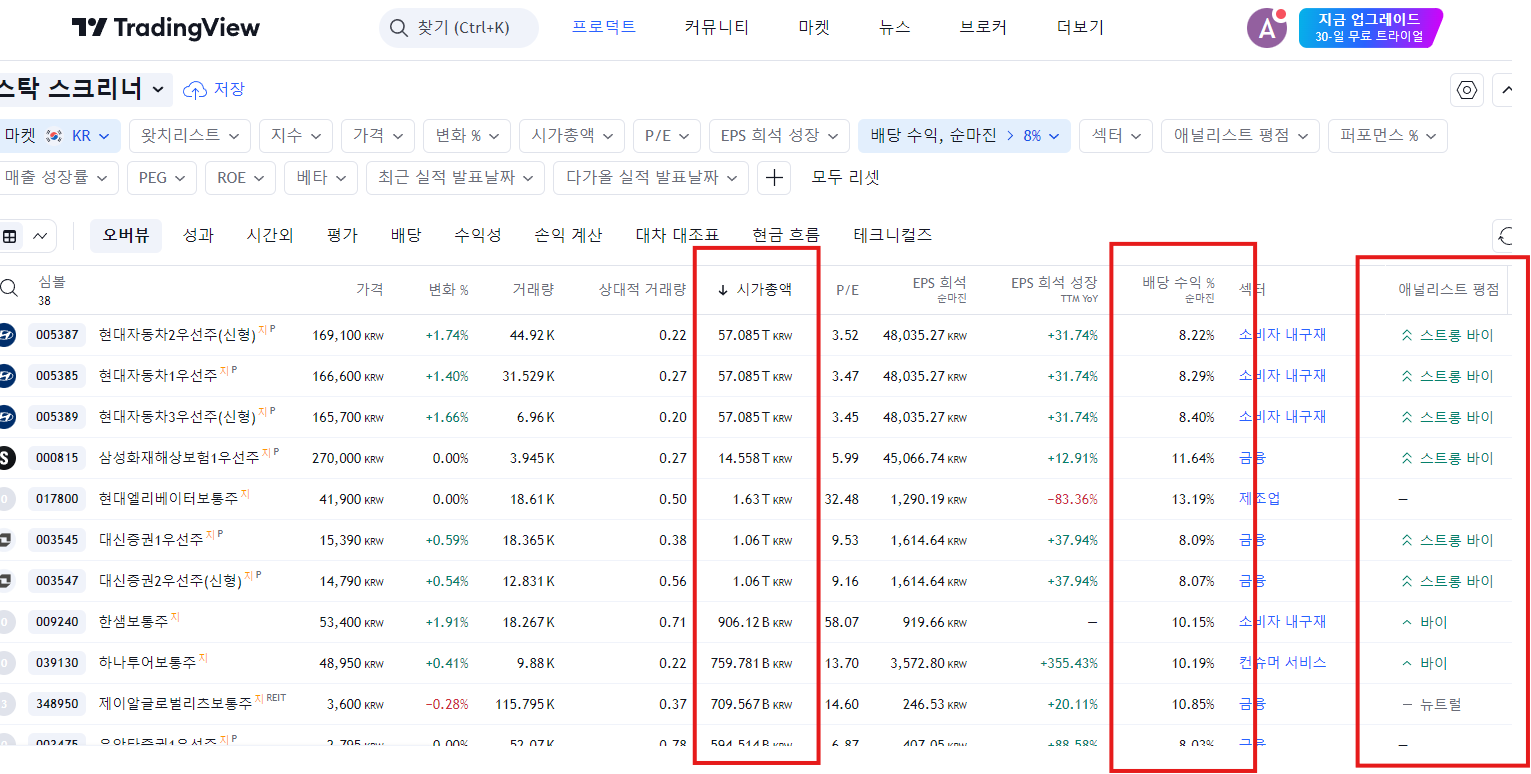Switch to the 대차 대조표 tab
This screenshot has height=774, width=1531.
point(678,236)
